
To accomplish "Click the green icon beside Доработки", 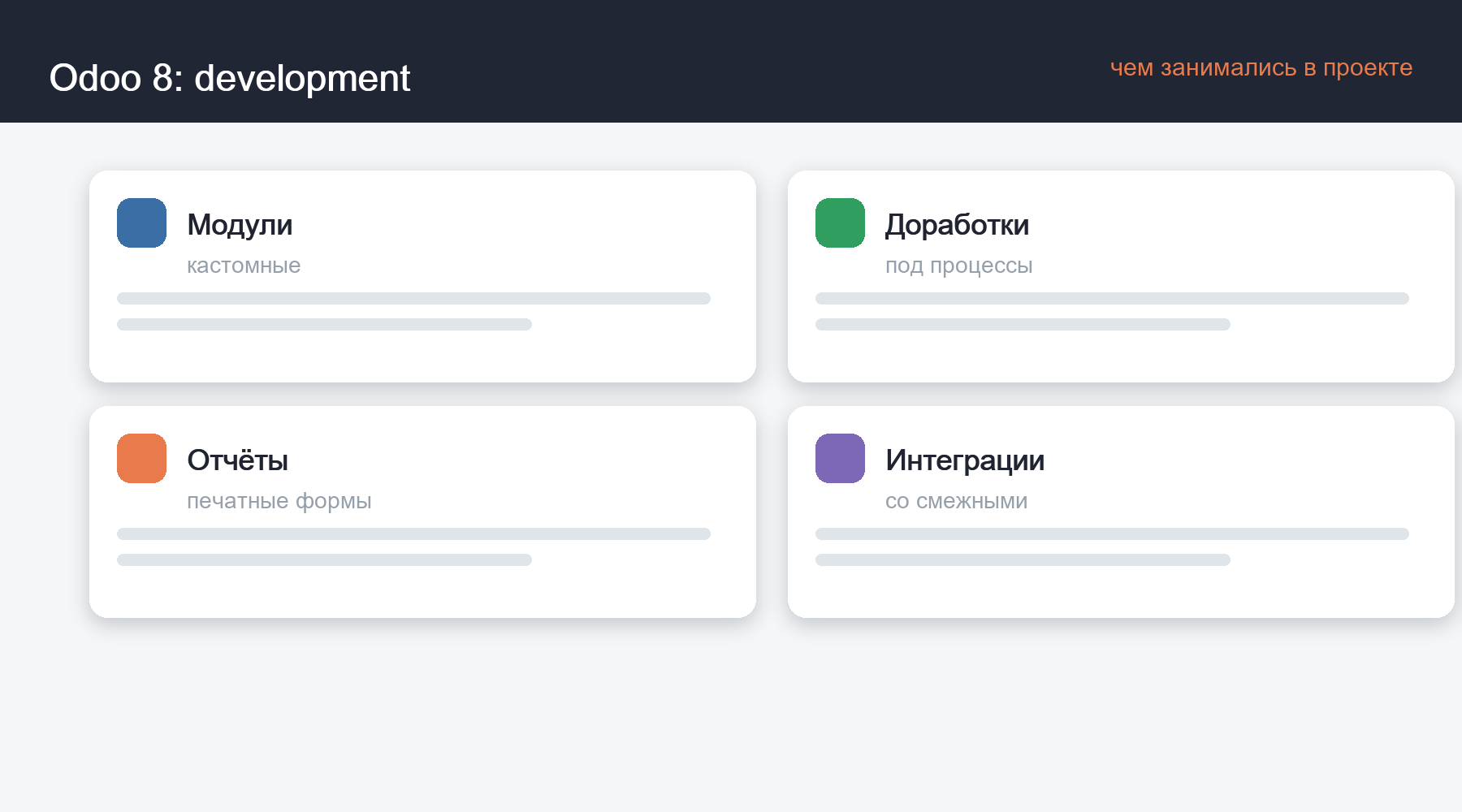I will click(840, 222).
